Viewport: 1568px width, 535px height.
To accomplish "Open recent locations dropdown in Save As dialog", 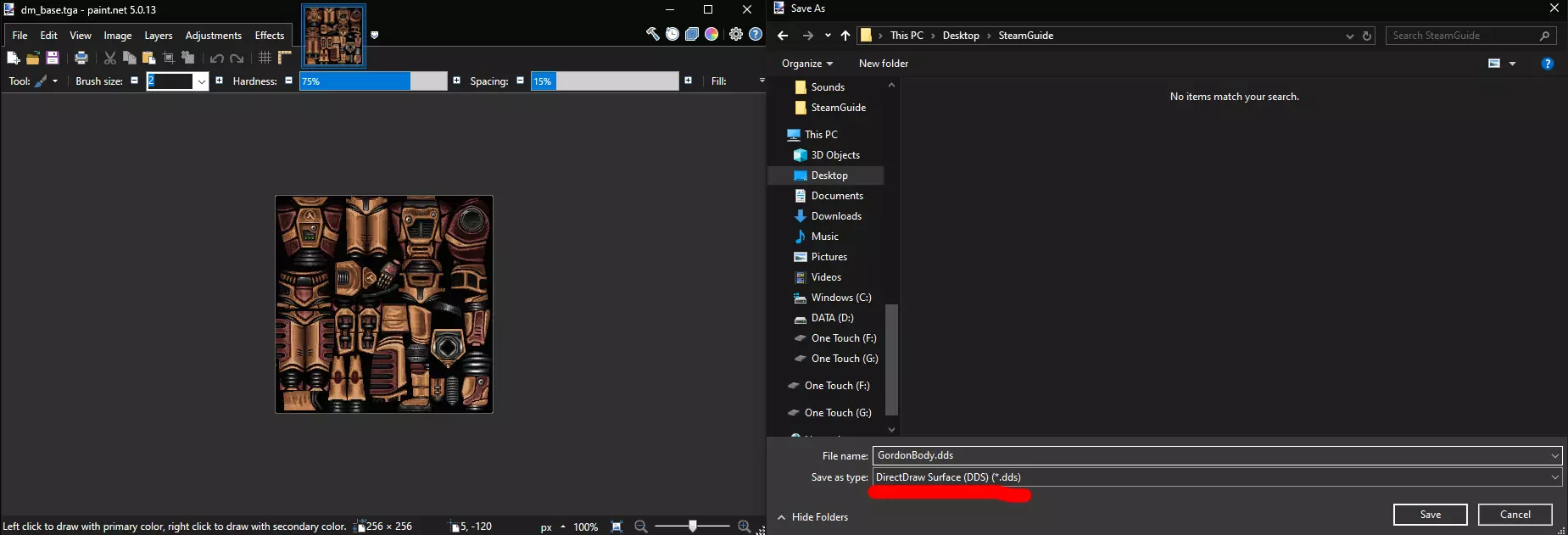I will coord(828,36).
